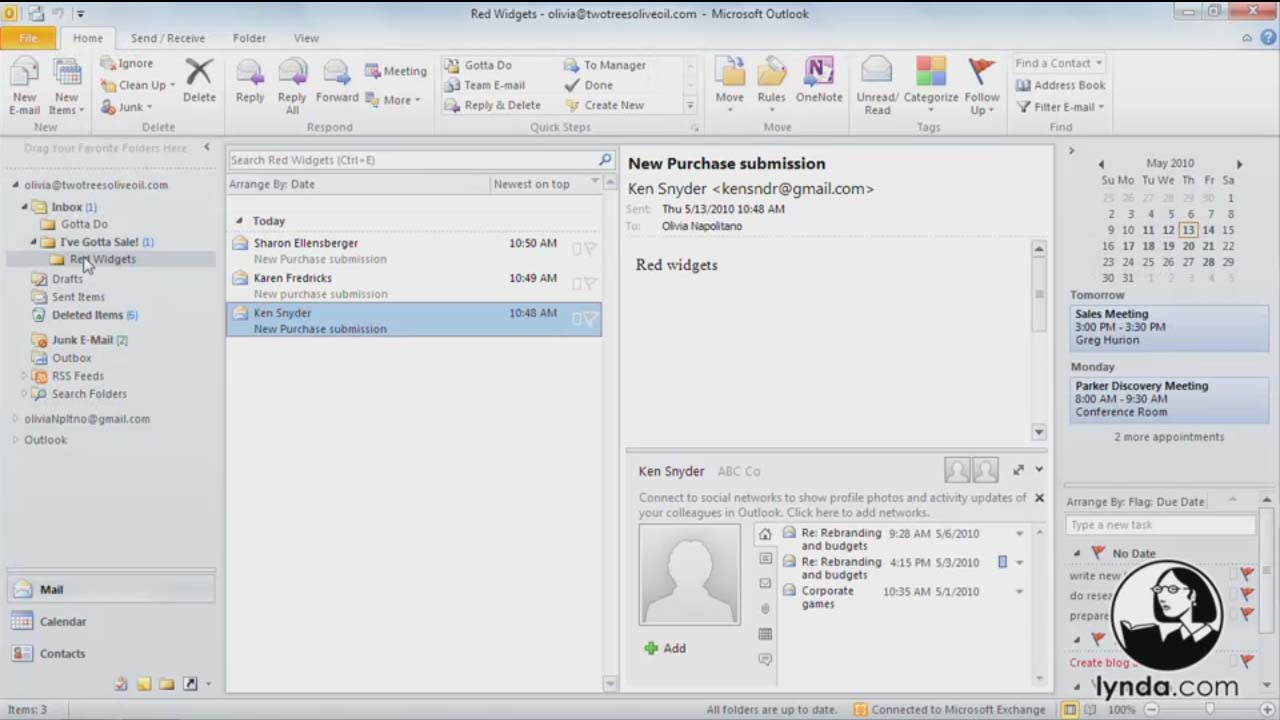Collapse the Today message group
Image resolution: width=1280 pixels, height=720 pixels.
(x=238, y=221)
